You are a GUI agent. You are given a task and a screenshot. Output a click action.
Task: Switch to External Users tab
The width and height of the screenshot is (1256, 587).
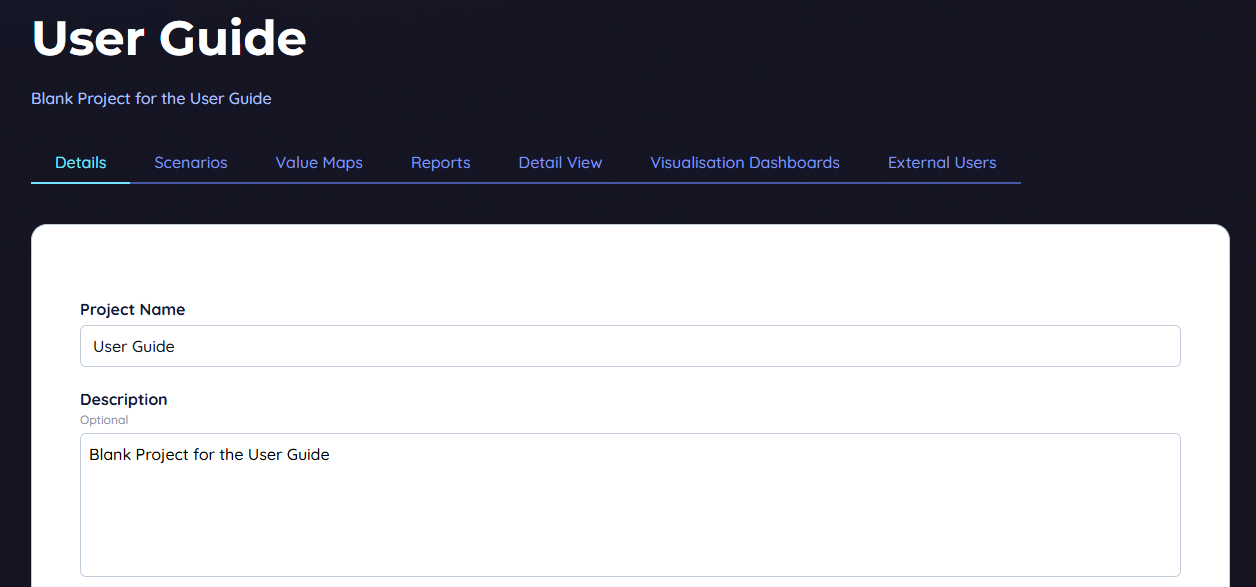coord(942,163)
